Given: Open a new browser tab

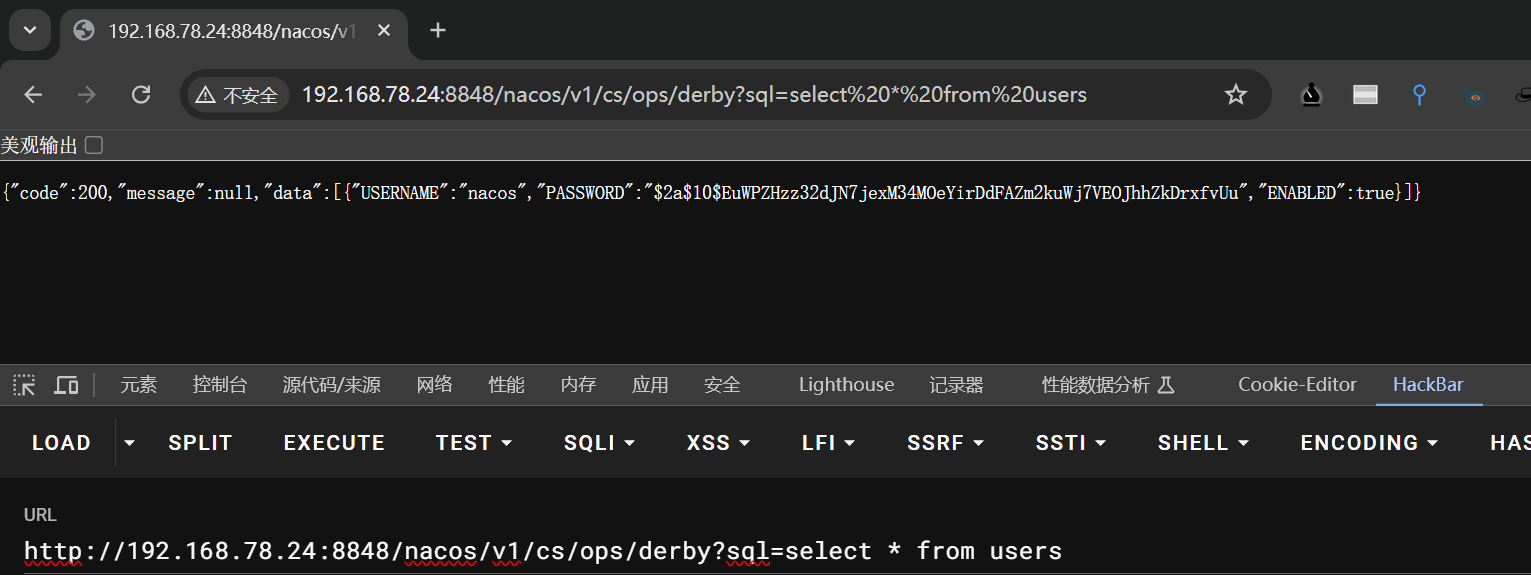Looking at the screenshot, I should pyautogui.click(x=437, y=31).
